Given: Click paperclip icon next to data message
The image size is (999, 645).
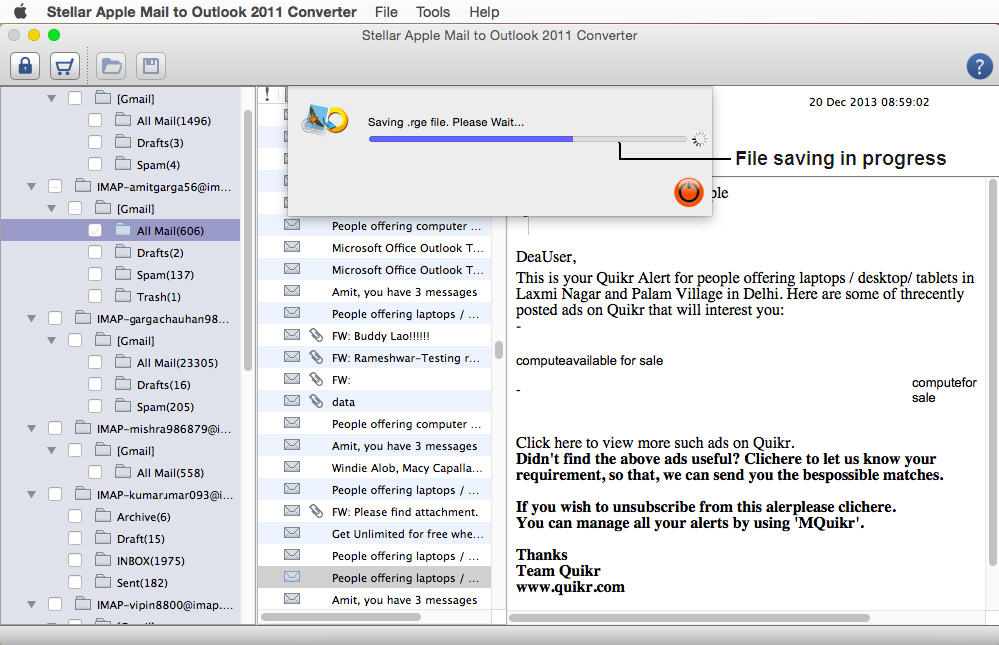Looking at the screenshot, I should point(316,401).
